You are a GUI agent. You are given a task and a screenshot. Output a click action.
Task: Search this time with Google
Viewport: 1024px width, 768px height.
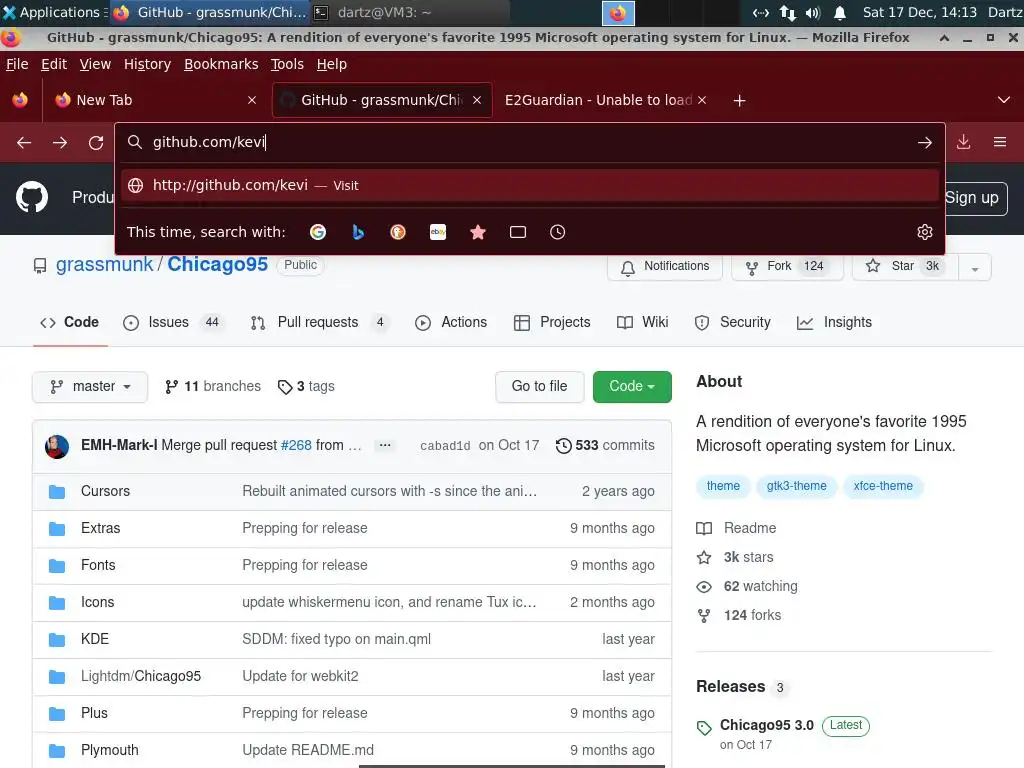click(x=318, y=232)
